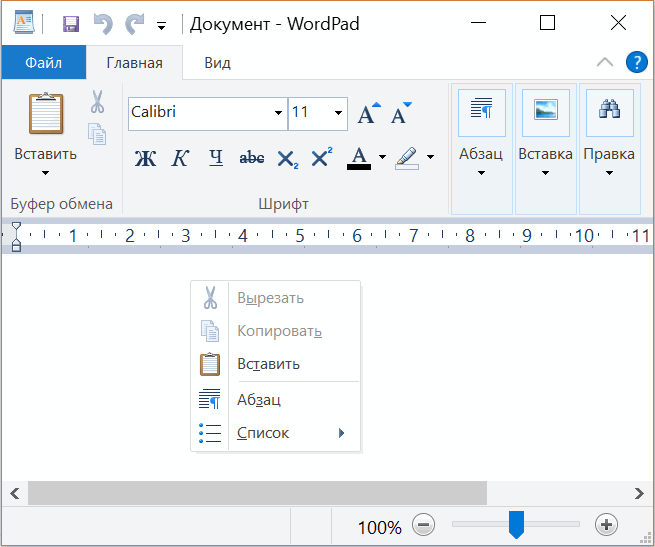The image size is (655, 547).
Task: Collapse the ribbon with the up chevron
Action: click(x=605, y=63)
